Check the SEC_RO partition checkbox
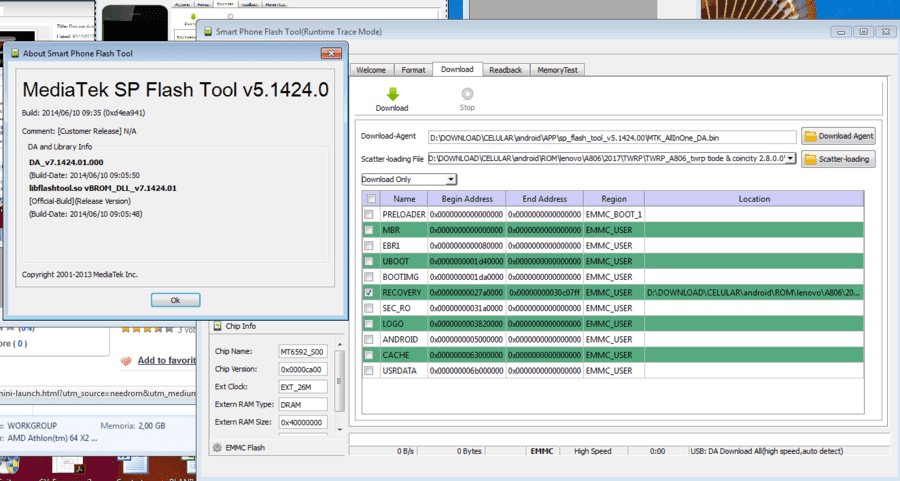The width and height of the screenshot is (900, 481). [369, 308]
